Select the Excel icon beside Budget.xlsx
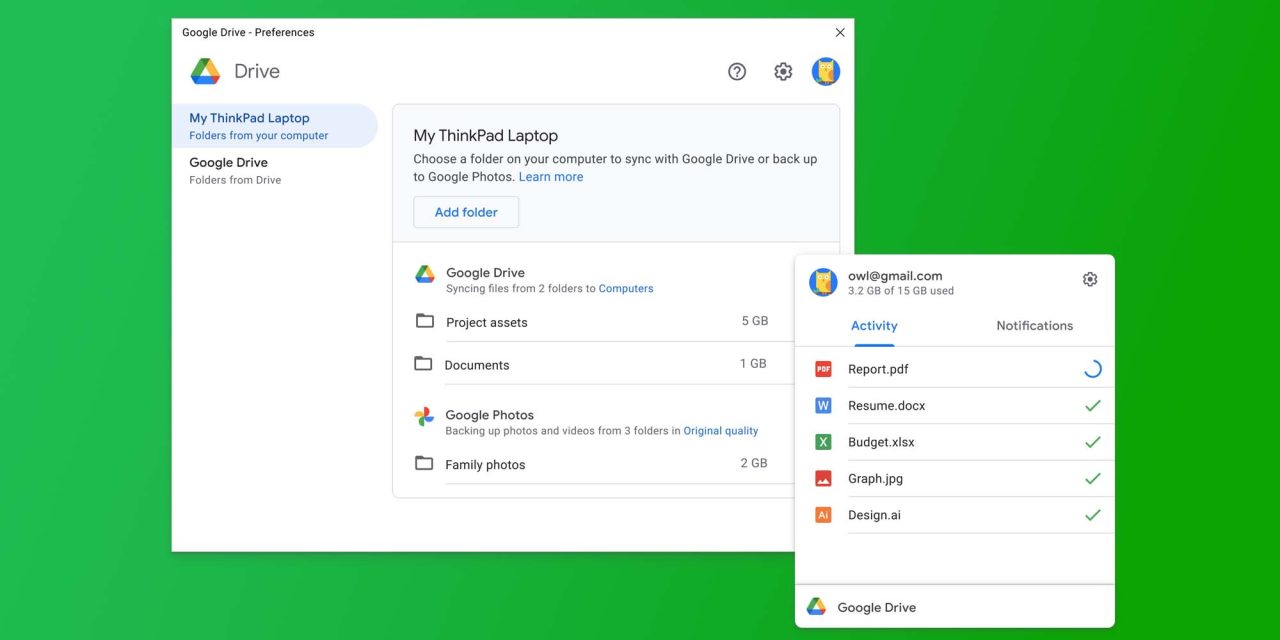The height and width of the screenshot is (640, 1280). coord(822,441)
